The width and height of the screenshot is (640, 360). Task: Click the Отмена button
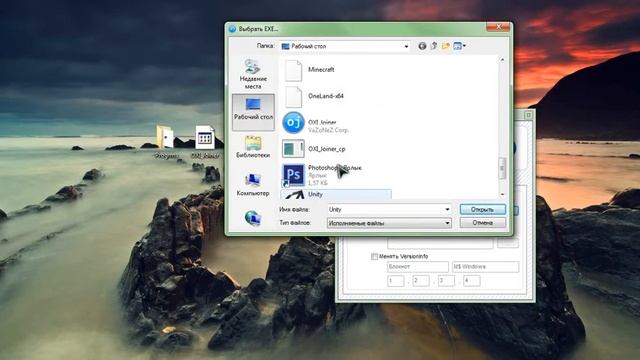point(482,223)
